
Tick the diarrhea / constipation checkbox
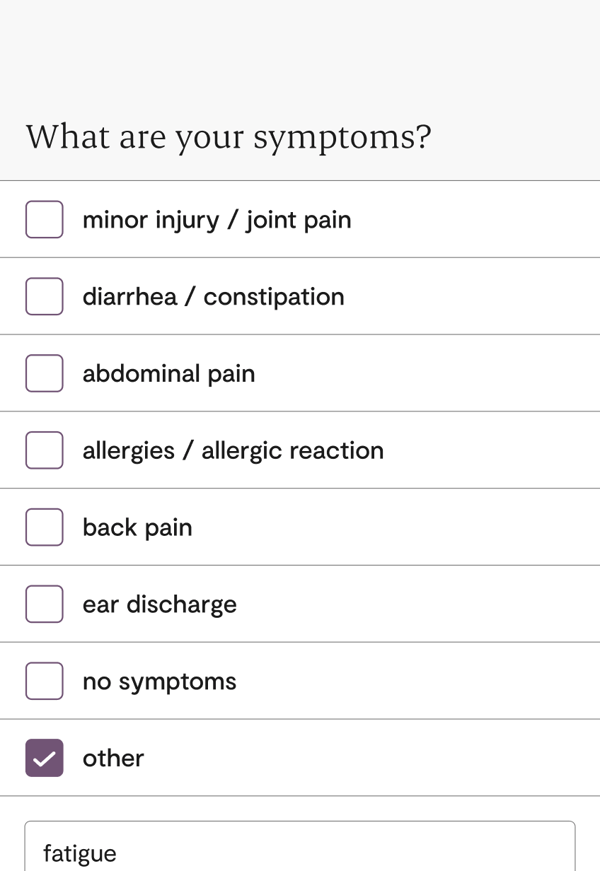(x=44, y=296)
